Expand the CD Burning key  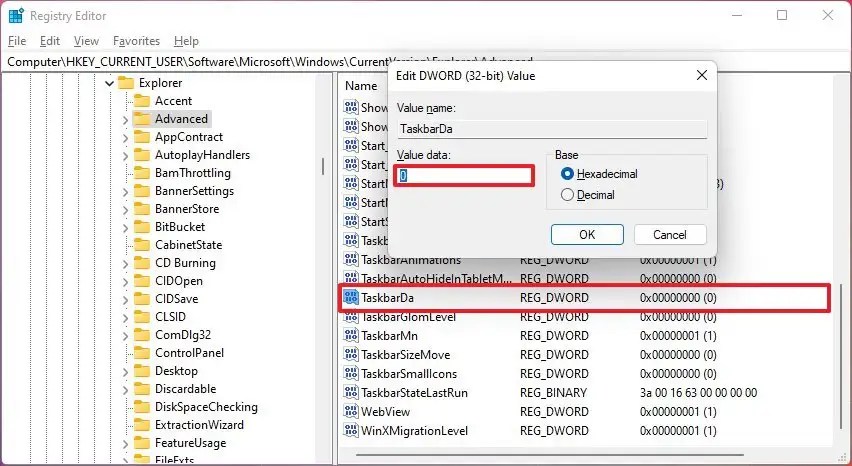[x=126, y=263]
